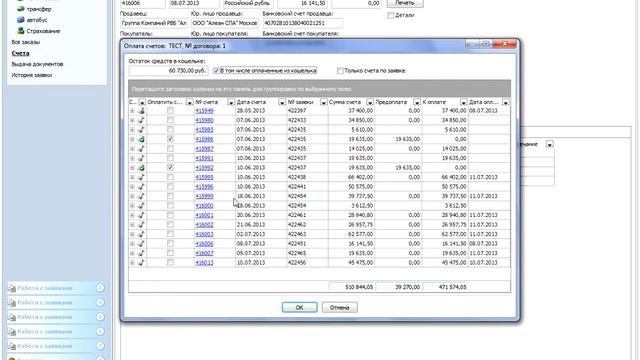The height and width of the screenshot is (360, 640).
Task: Uncheck pay checkbox for invoice 415992
Action: (170, 167)
